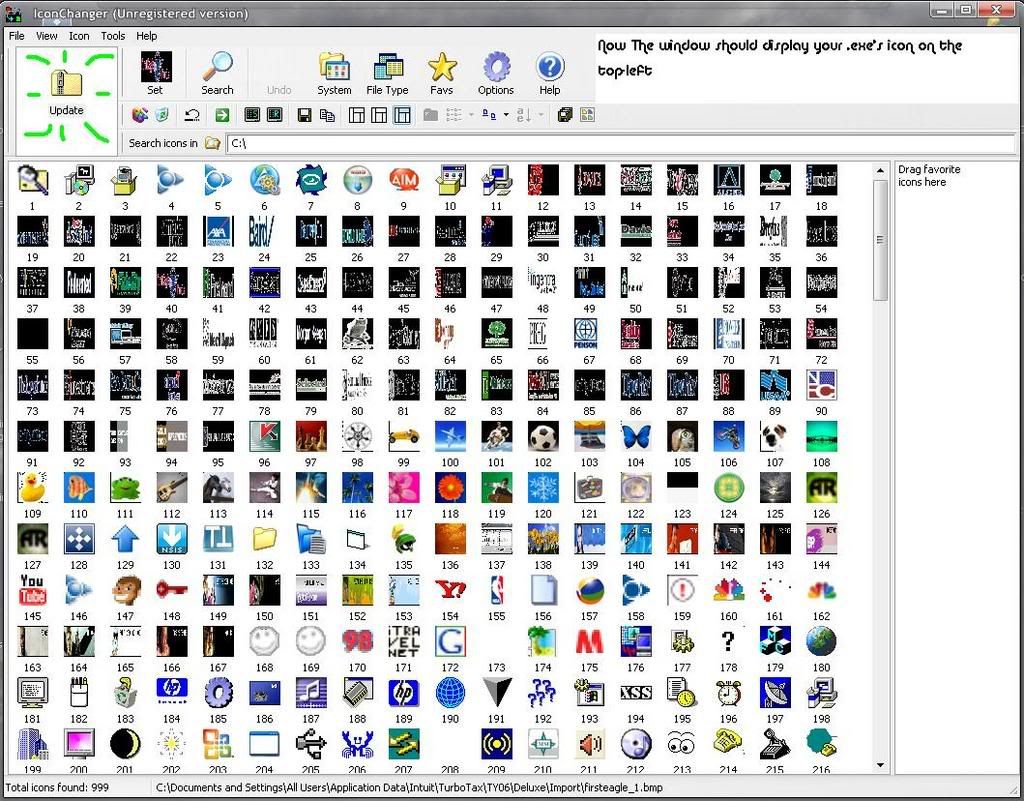The width and height of the screenshot is (1024, 801).
Task: Expand the icon-size view dropdown arrow
Action: click(506, 116)
